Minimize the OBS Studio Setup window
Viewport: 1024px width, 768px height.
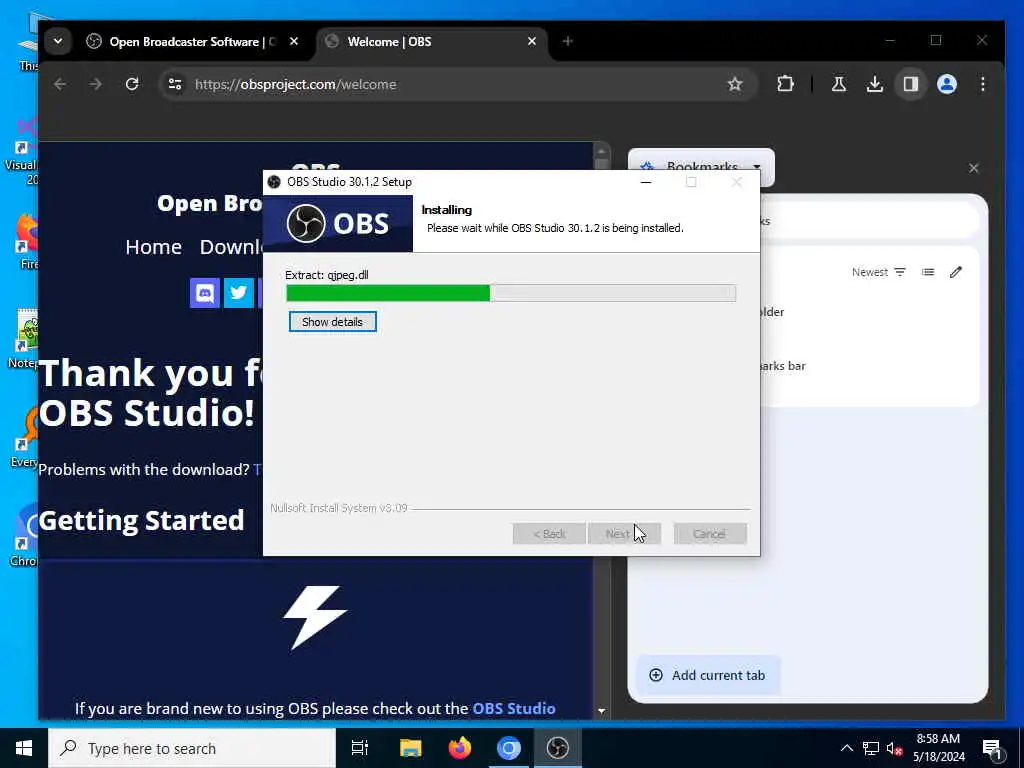coord(646,182)
